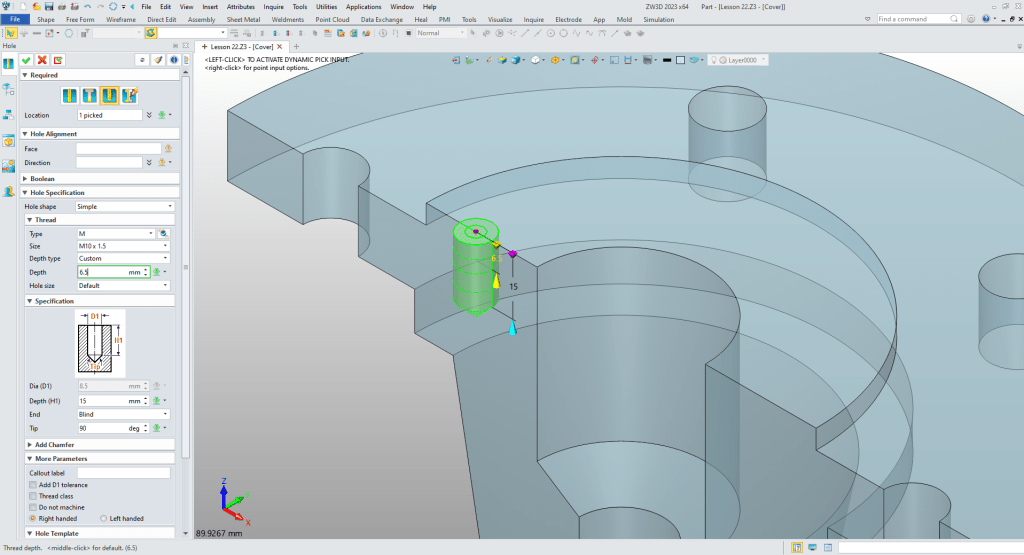
Task: Click the blue File button
Action: (x=15, y=19)
